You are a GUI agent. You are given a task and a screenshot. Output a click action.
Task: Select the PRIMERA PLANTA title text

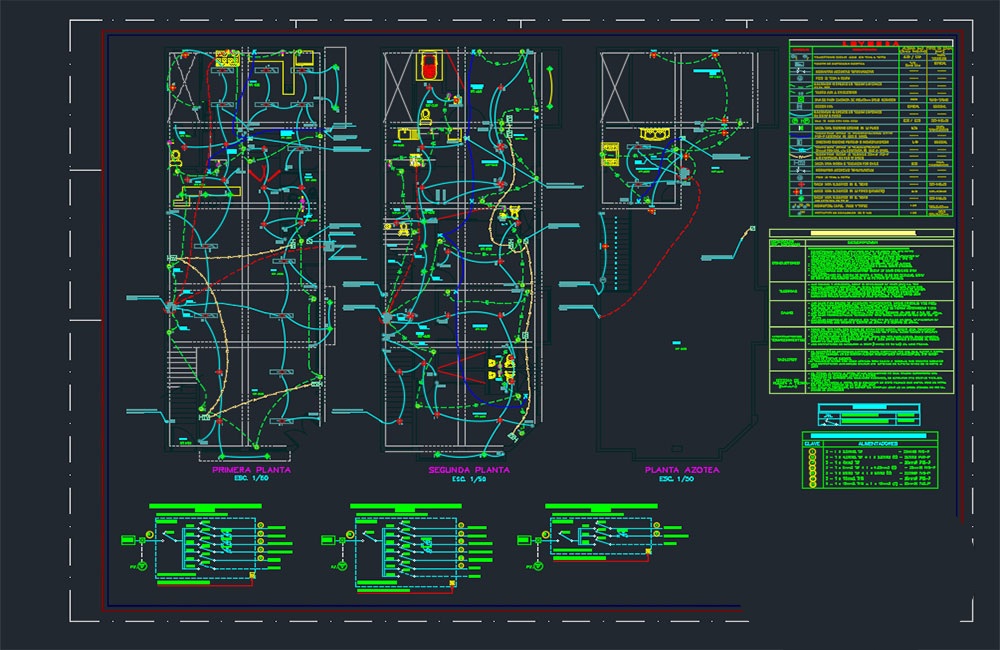click(x=251, y=469)
